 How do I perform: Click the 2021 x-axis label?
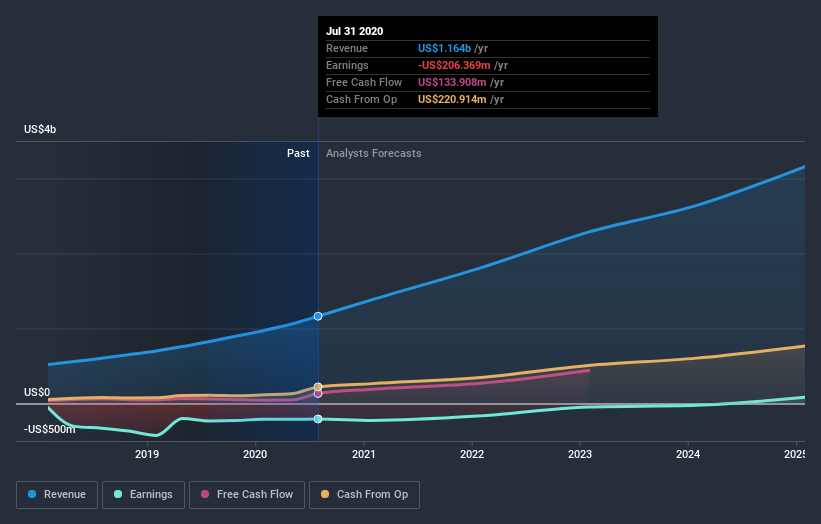tap(363, 454)
